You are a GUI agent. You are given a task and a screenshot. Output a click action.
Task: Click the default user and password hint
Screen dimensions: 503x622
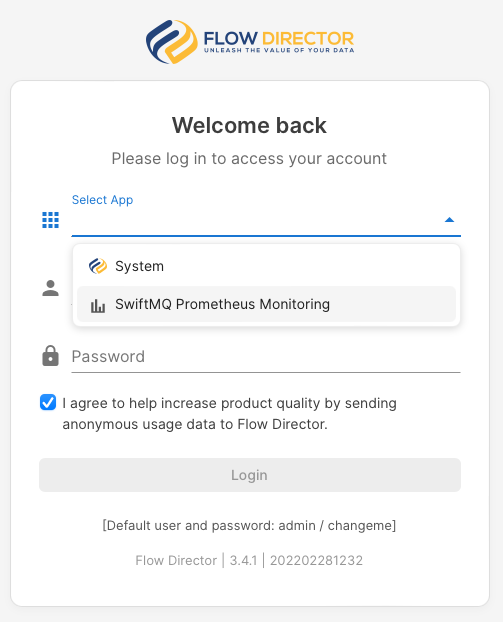point(250,526)
